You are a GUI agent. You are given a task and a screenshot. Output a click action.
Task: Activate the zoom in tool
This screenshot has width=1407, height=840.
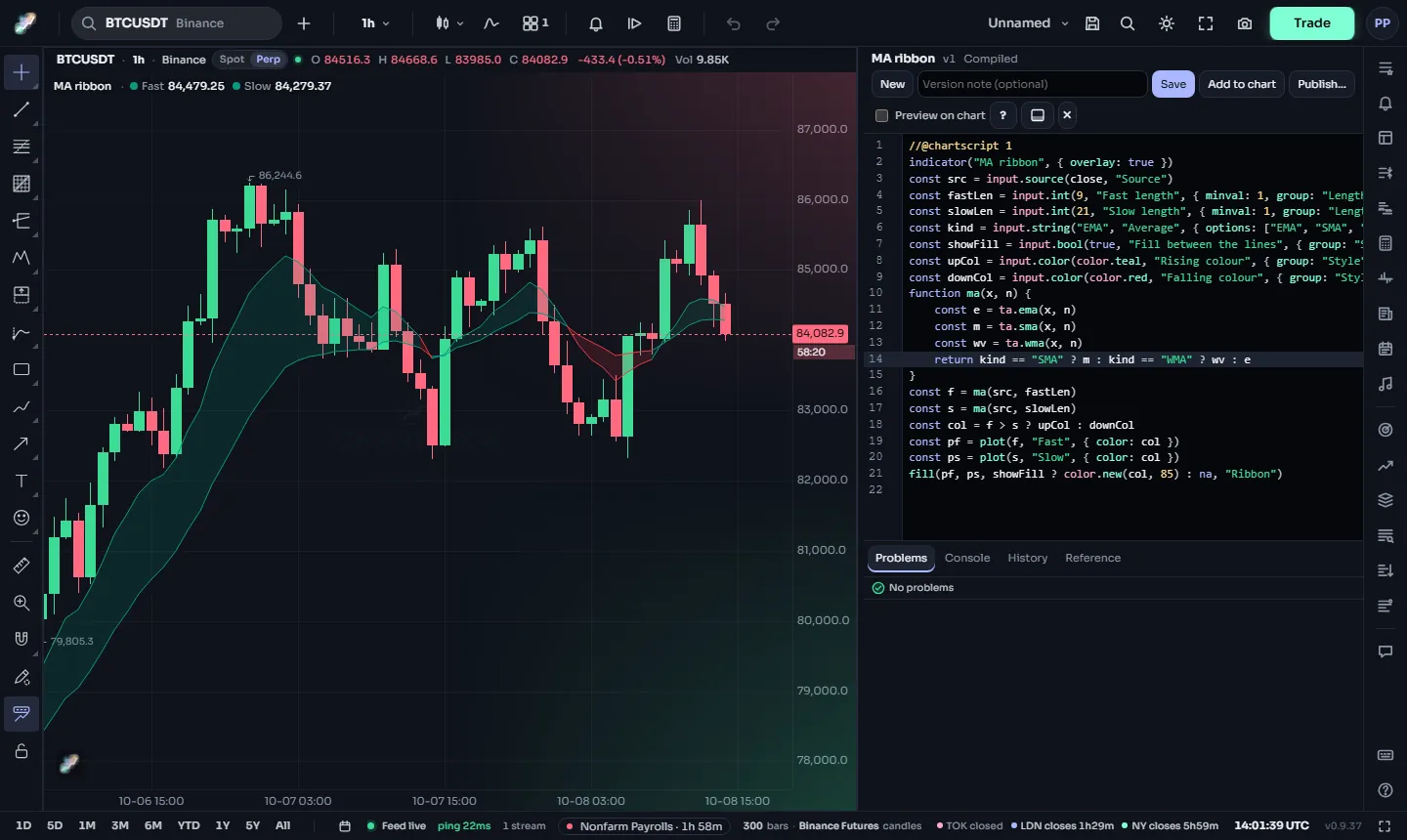pos(21,603)
